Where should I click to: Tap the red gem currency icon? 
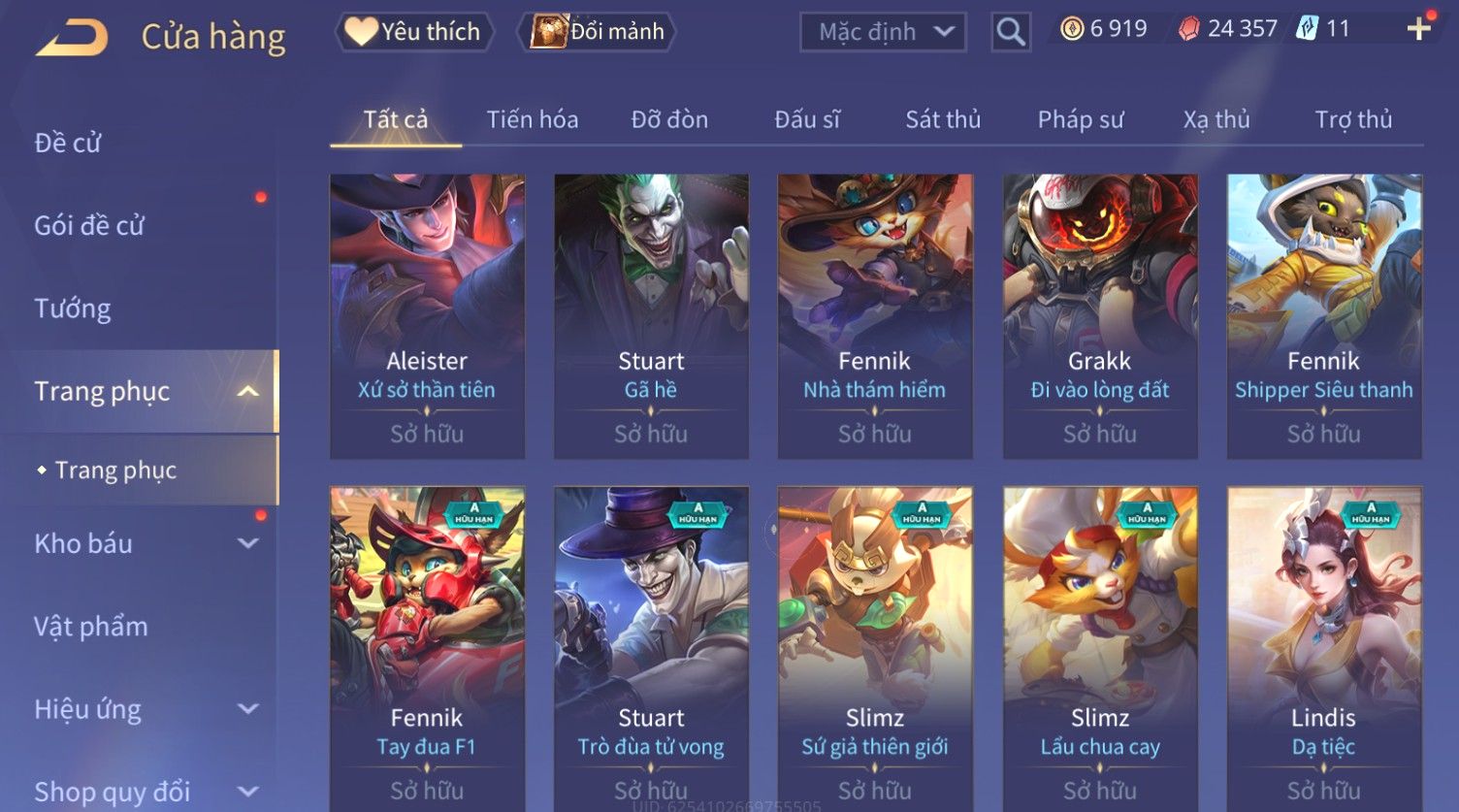[1189, 29]
